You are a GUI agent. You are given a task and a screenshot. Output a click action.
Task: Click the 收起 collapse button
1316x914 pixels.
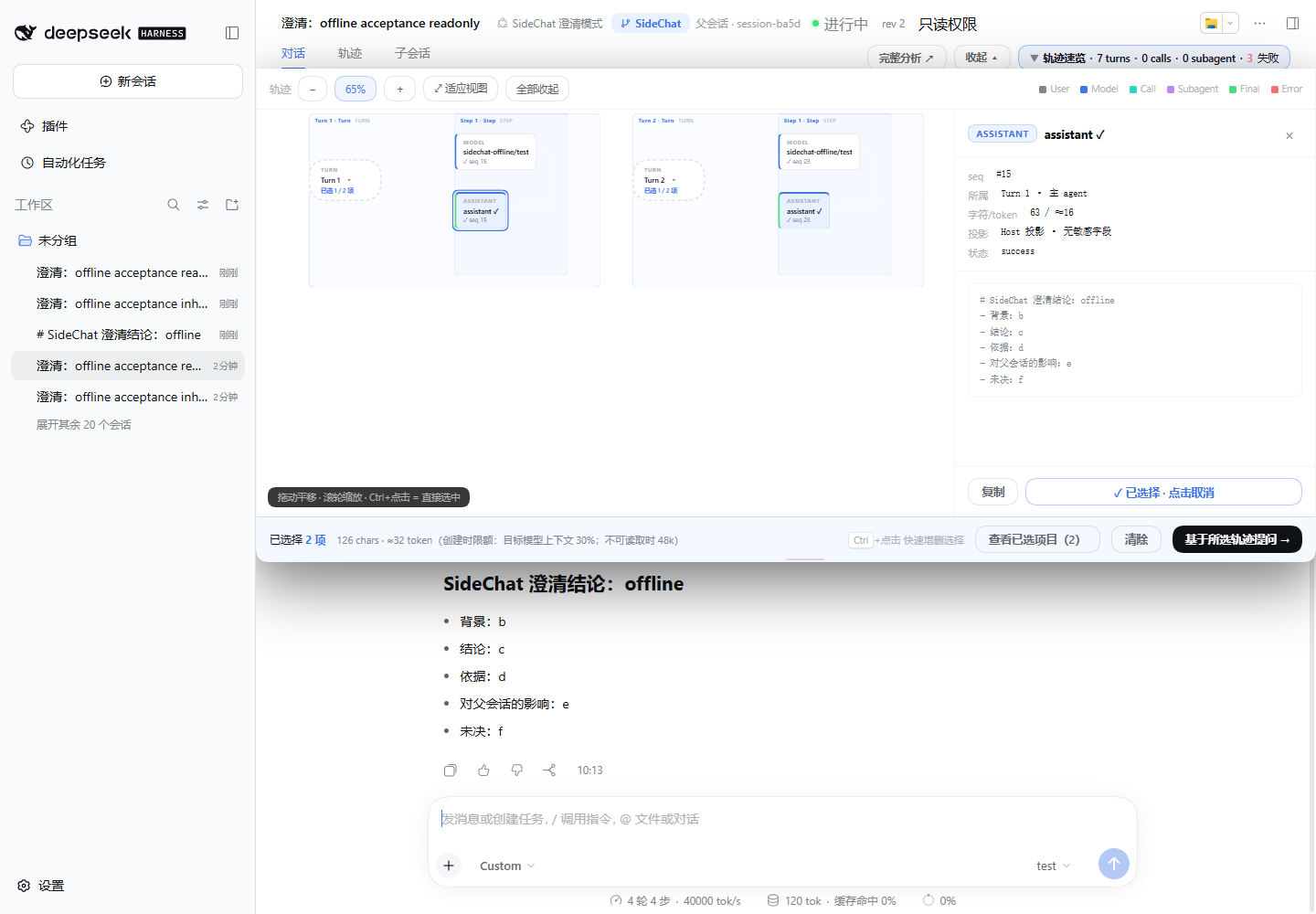[982, 58]
